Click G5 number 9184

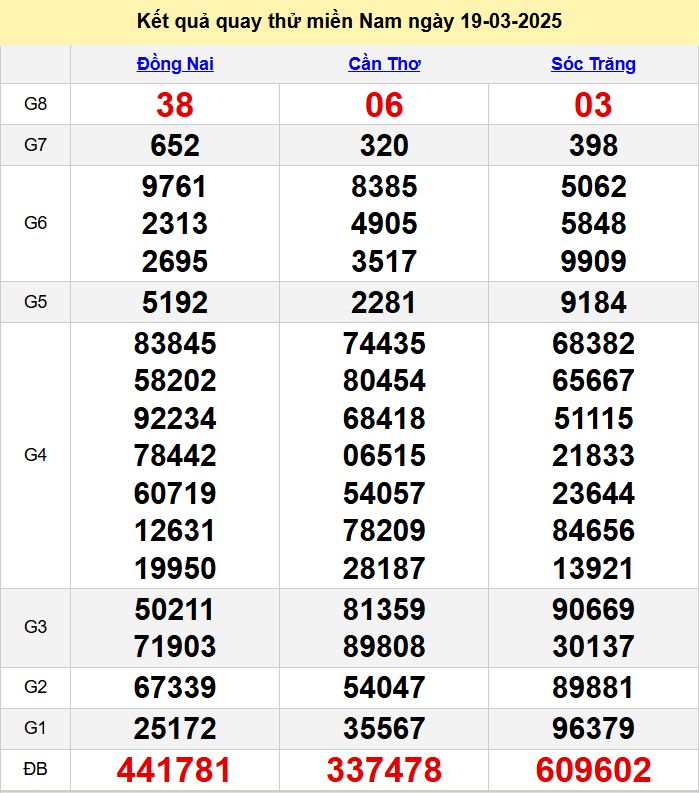click(x=593, y=303)
